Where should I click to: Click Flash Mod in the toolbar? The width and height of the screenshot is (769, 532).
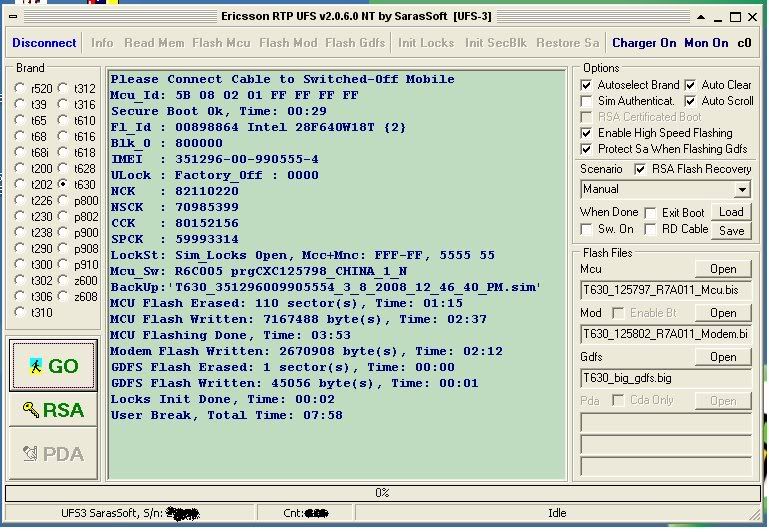coord(288,43)
